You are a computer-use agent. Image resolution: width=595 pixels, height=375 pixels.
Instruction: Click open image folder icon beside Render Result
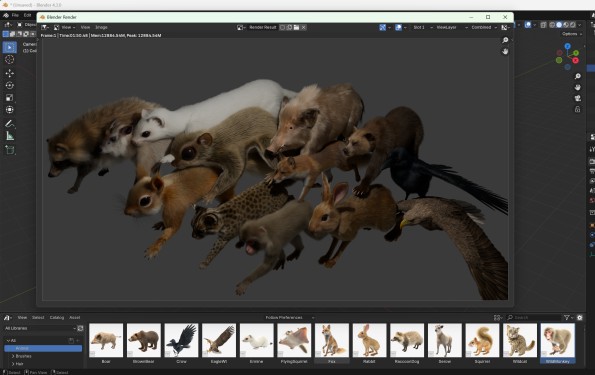[296, 27]
